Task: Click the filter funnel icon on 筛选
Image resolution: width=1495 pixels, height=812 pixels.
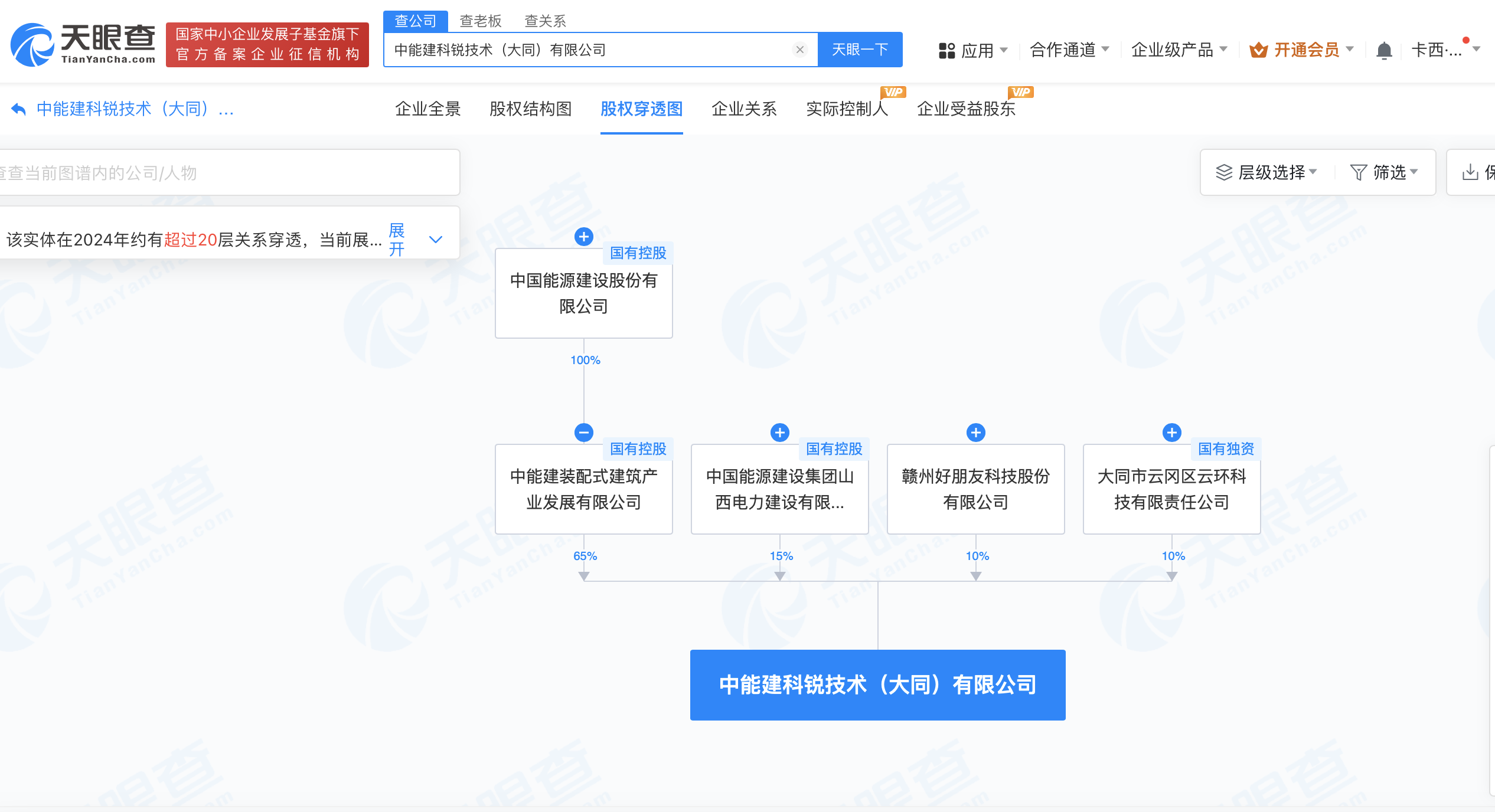Action: pos(1359,172)
